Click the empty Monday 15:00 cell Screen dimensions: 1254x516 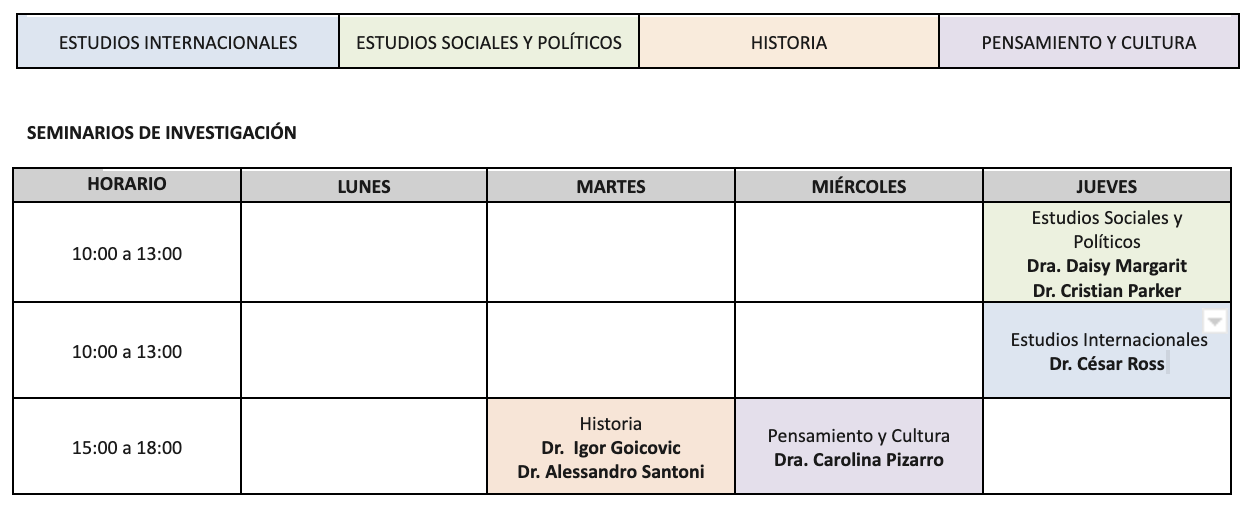click(364, 446)
